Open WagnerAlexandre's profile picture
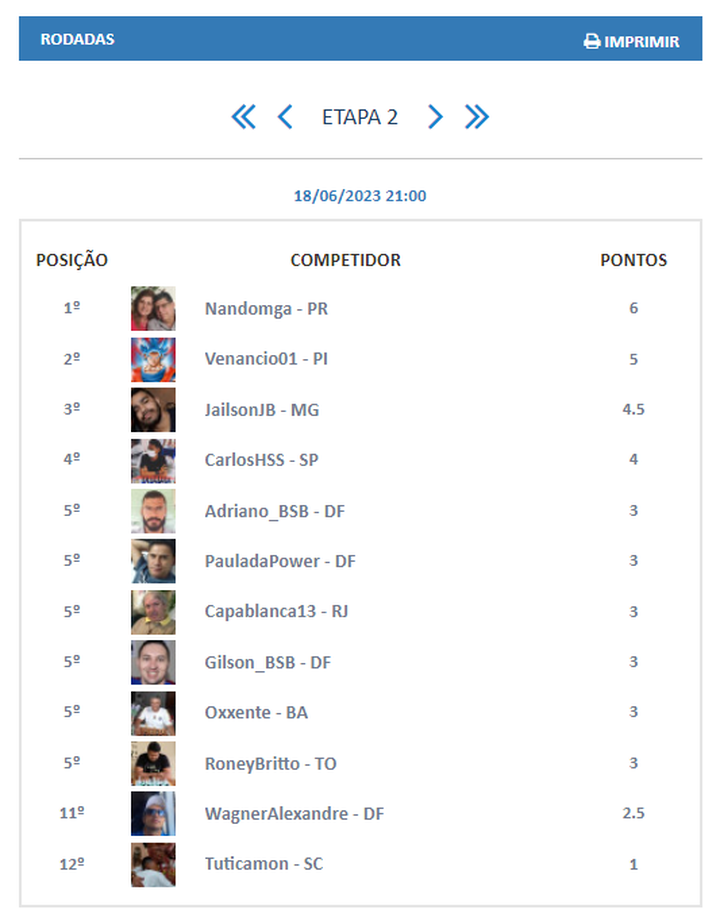The width and height of the screenshot is (720, 921). (x=153, y=813)
